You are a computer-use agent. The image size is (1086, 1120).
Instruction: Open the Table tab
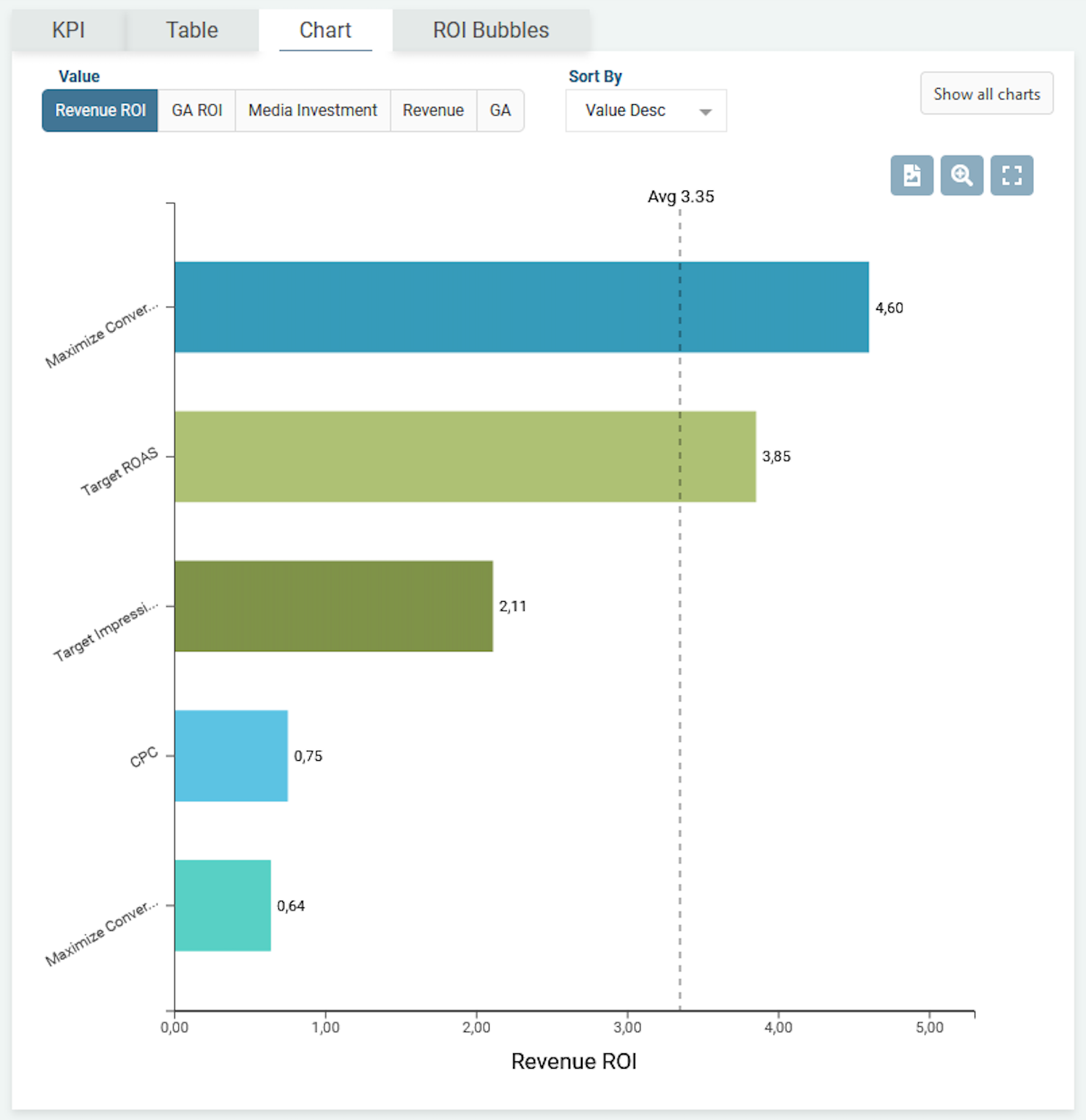pyautogui.click(x=192, y=30)
